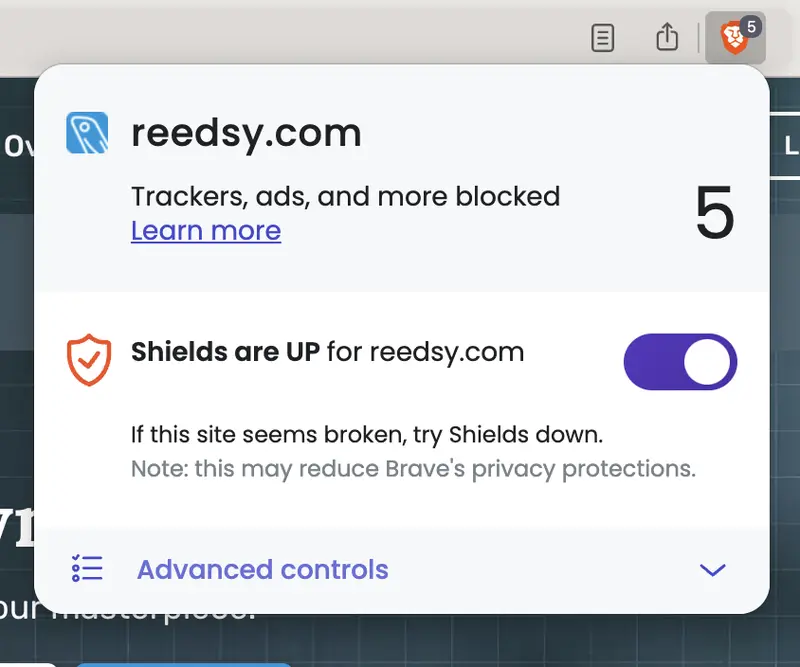The image size is (800, 667).
Task: Click the large blocked count number 5
Action: (x=714, y=213)
